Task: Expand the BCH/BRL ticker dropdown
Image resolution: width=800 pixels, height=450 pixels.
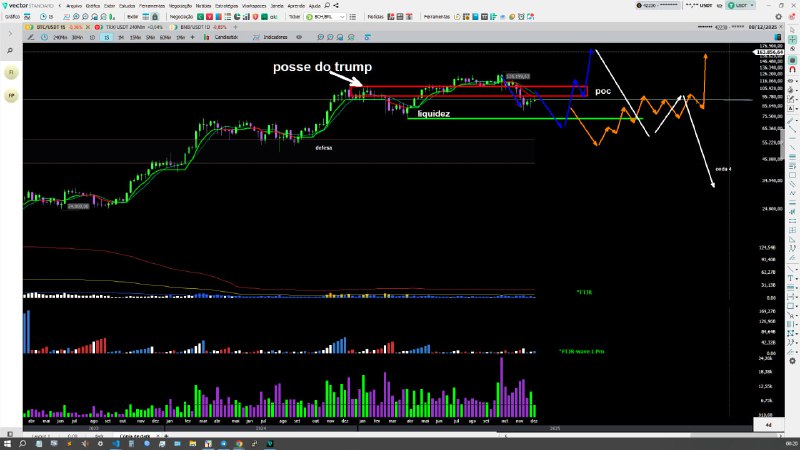Action: 343,17
